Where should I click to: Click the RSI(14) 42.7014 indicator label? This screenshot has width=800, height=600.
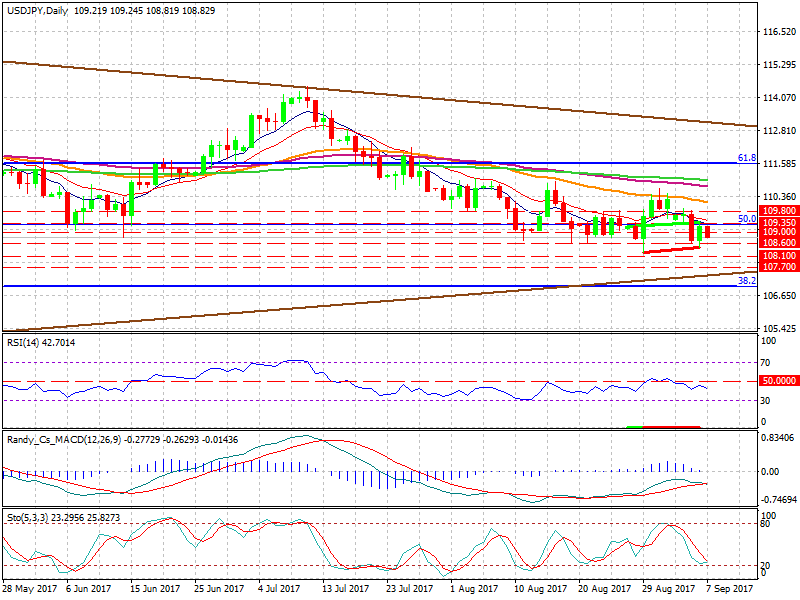41,343
